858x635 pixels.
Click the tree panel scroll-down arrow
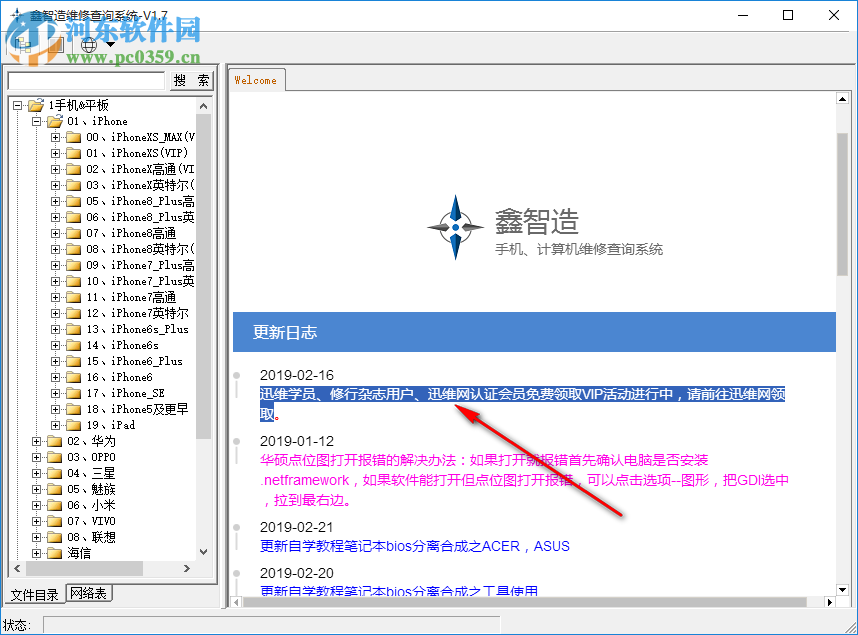204,552
